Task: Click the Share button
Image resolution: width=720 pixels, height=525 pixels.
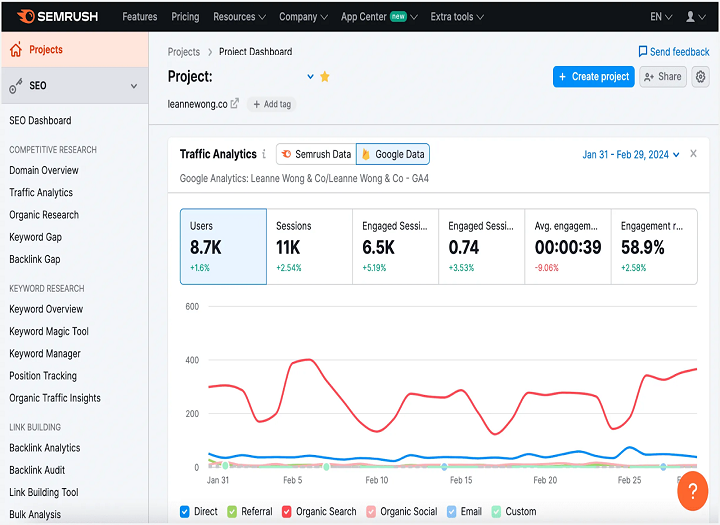Action: click(x=663, y=77)
